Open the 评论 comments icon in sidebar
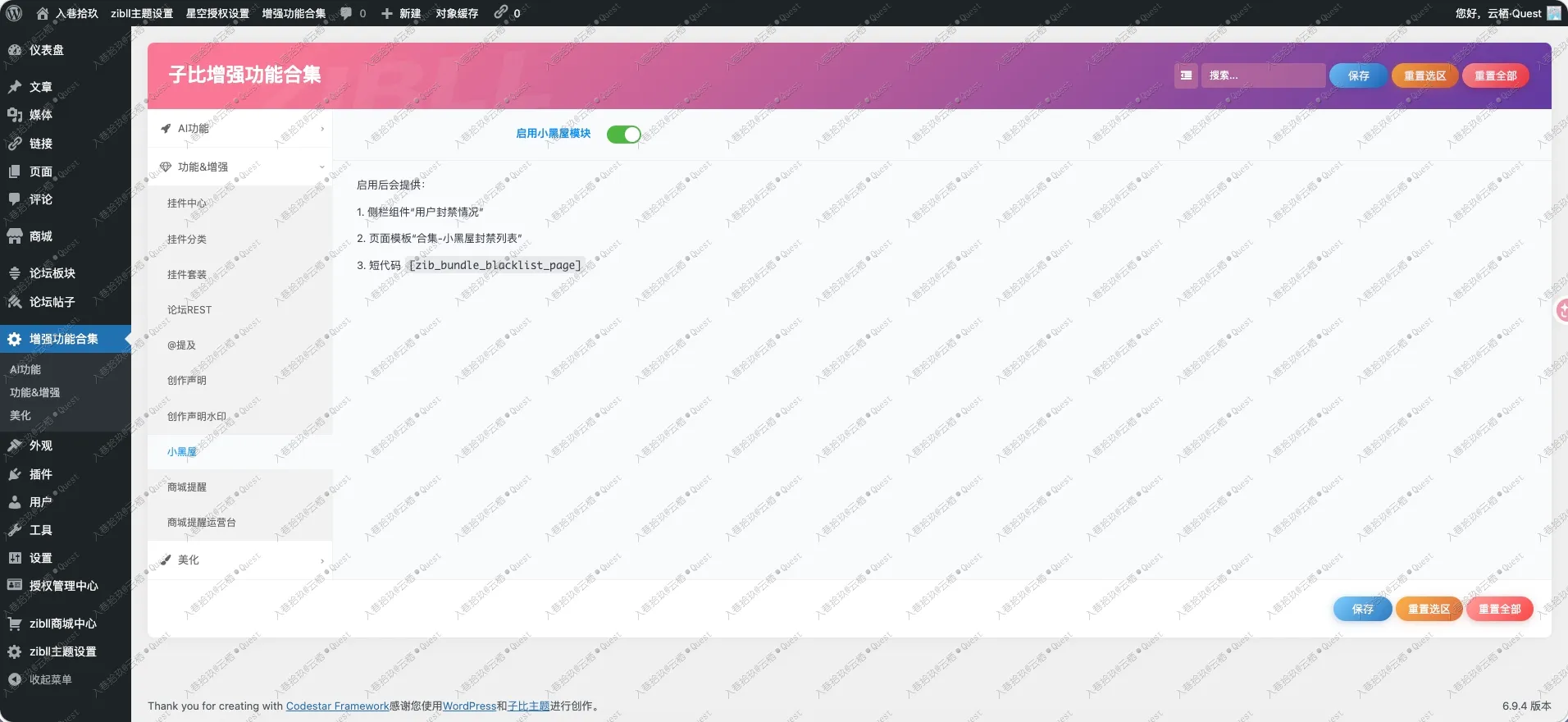The width and height of the screenshot is (1568, 722). pyautogui.click(x=15, y=199)
